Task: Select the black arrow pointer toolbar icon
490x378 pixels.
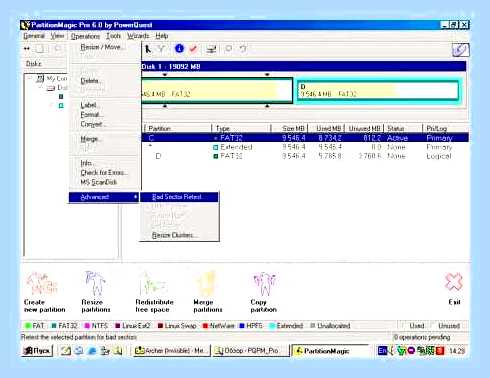Action: (148, 49)
